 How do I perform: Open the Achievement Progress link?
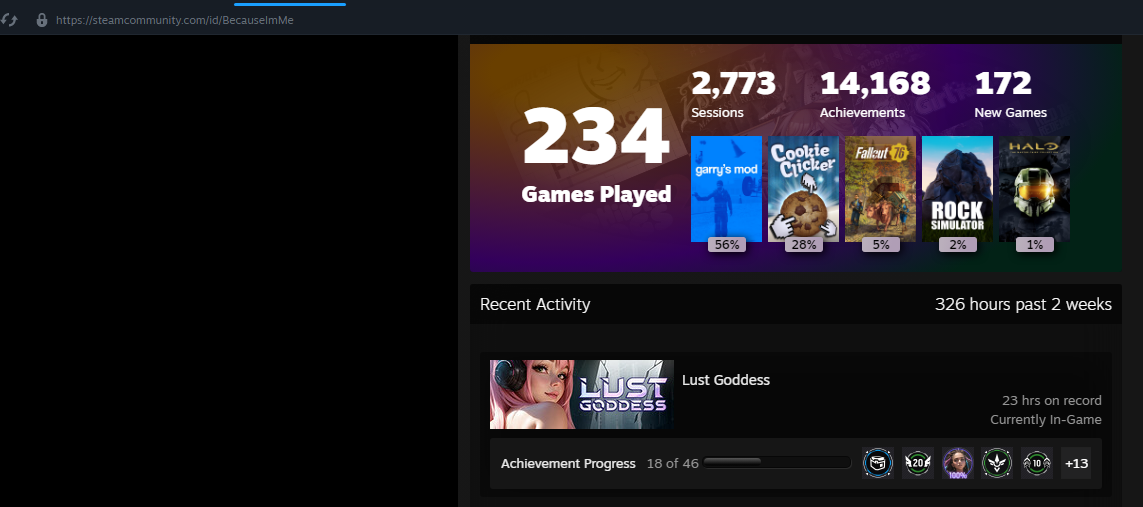coord(568,463)
